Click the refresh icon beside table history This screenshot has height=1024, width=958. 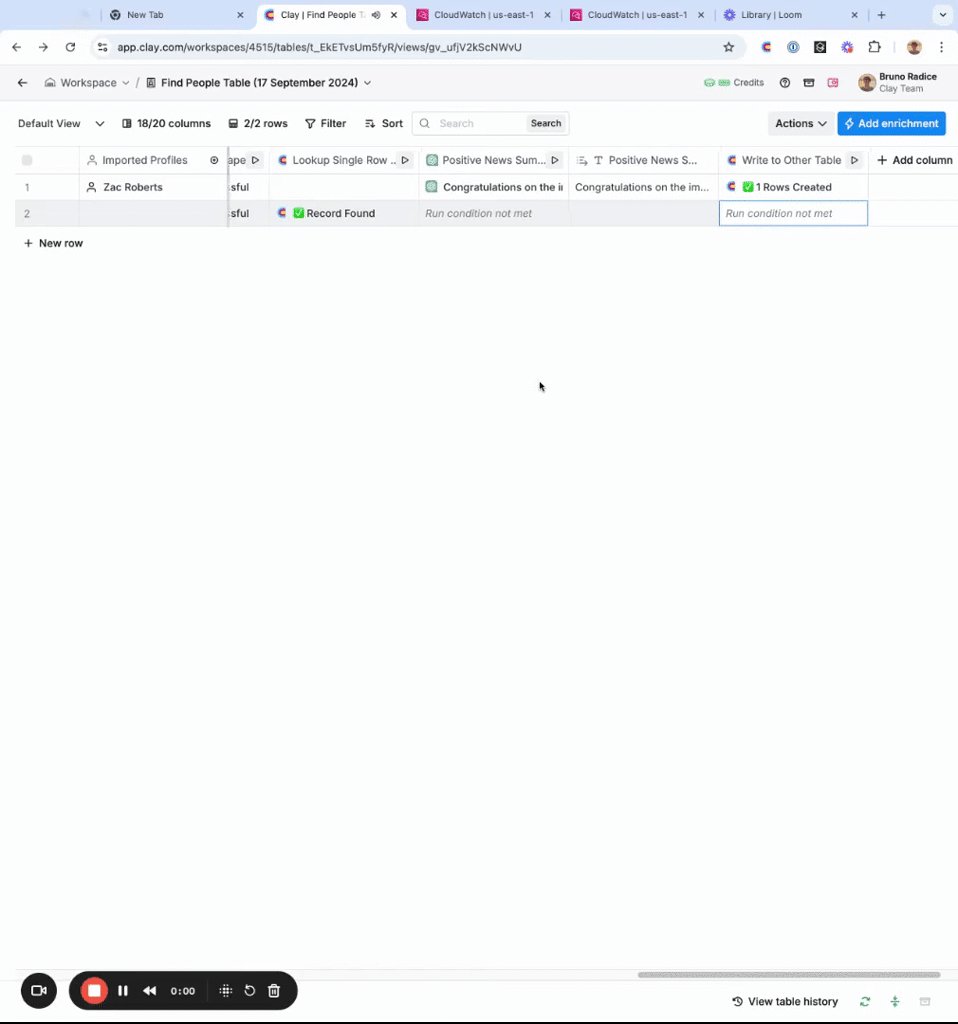pyautogui.click(x=865, y=1001)
